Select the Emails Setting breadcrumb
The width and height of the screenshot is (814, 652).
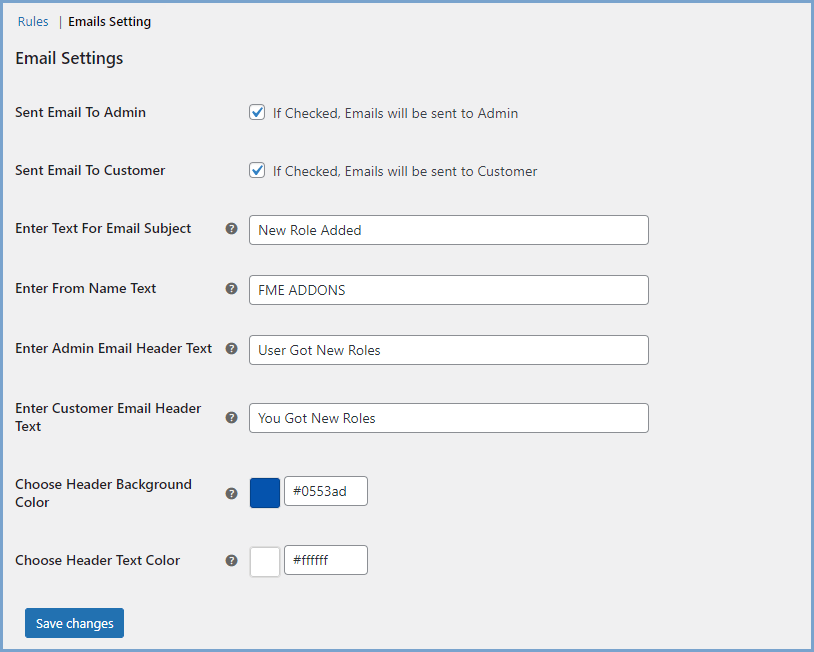tap(109, 21)
